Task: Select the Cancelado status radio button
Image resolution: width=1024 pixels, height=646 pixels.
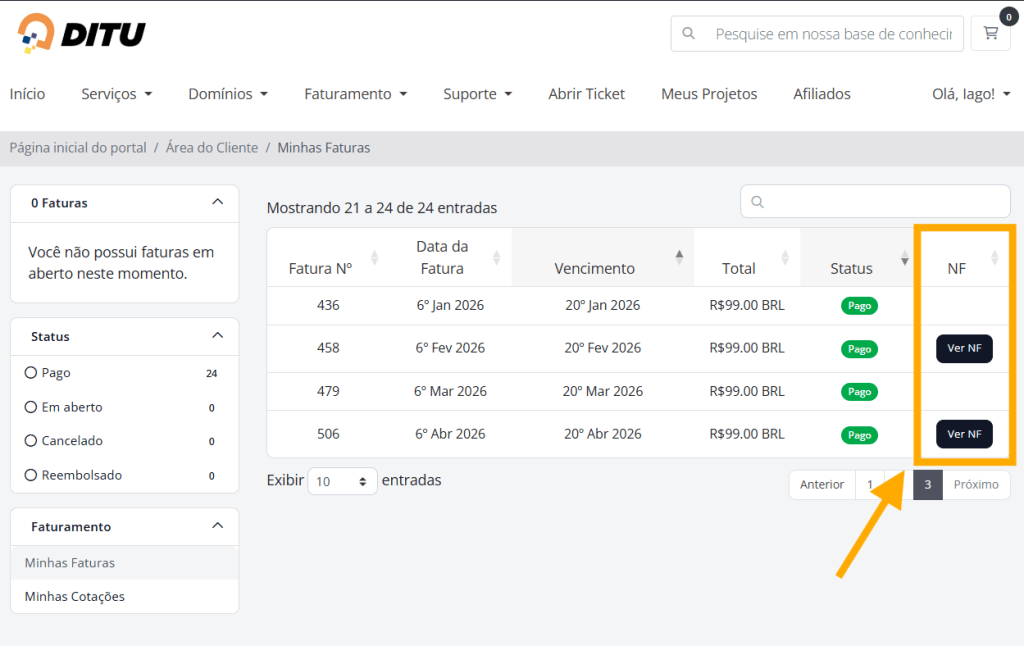Action: 31,441
